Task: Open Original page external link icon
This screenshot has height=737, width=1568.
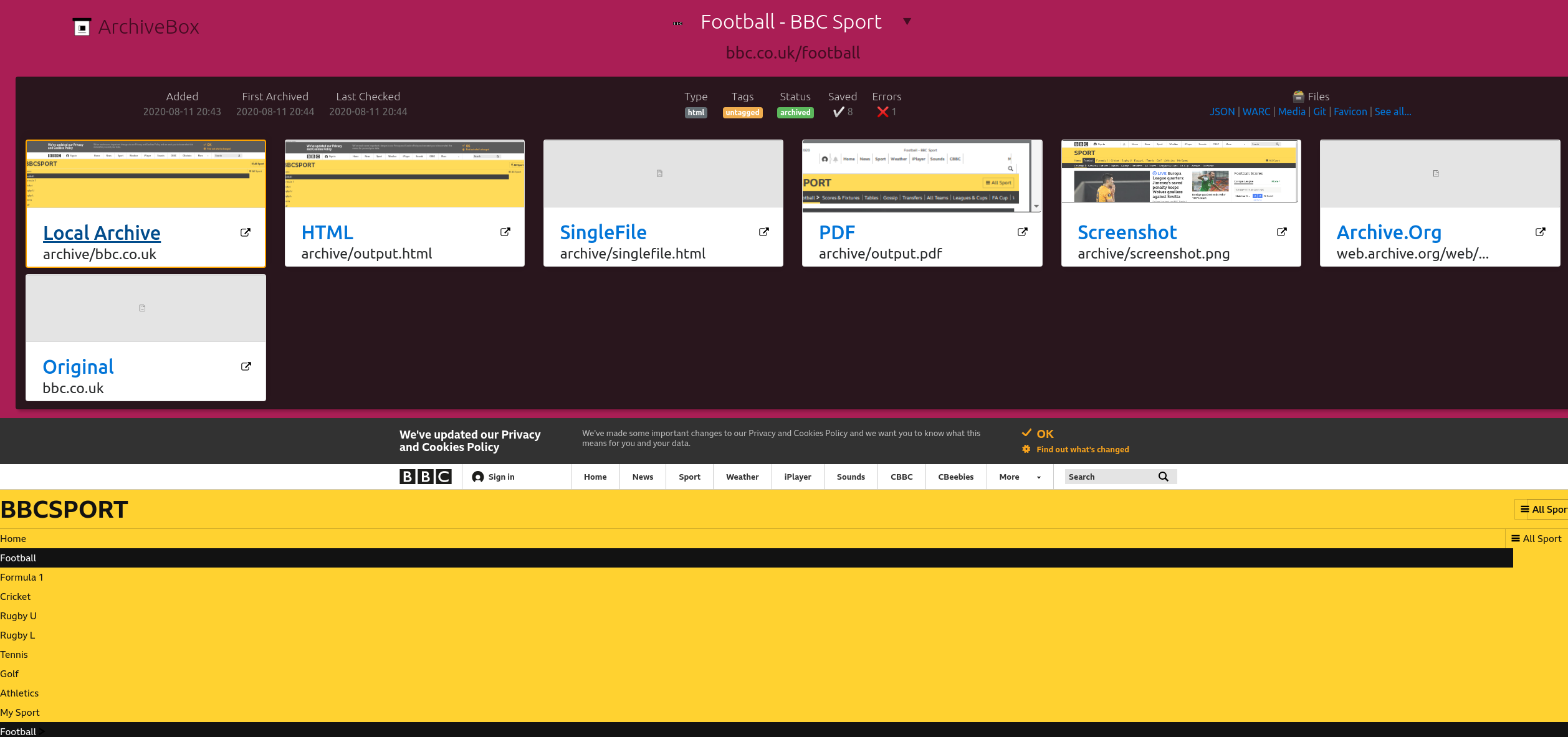Action: 246,366
